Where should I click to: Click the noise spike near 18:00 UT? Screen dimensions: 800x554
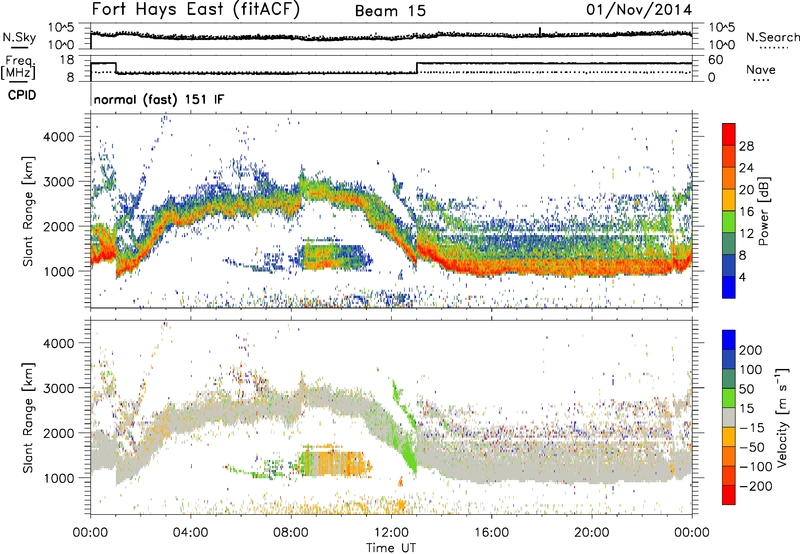click(540, 32)
